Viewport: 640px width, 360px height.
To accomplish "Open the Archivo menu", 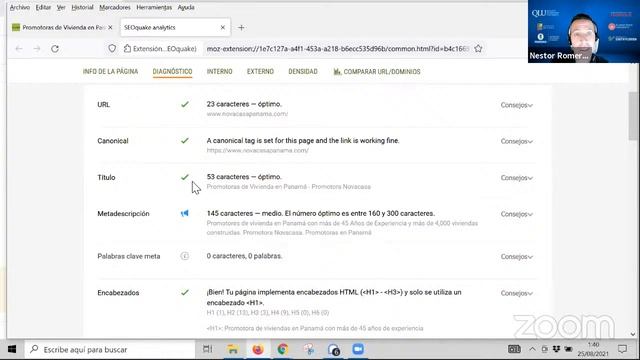I will tap(20, 7).
